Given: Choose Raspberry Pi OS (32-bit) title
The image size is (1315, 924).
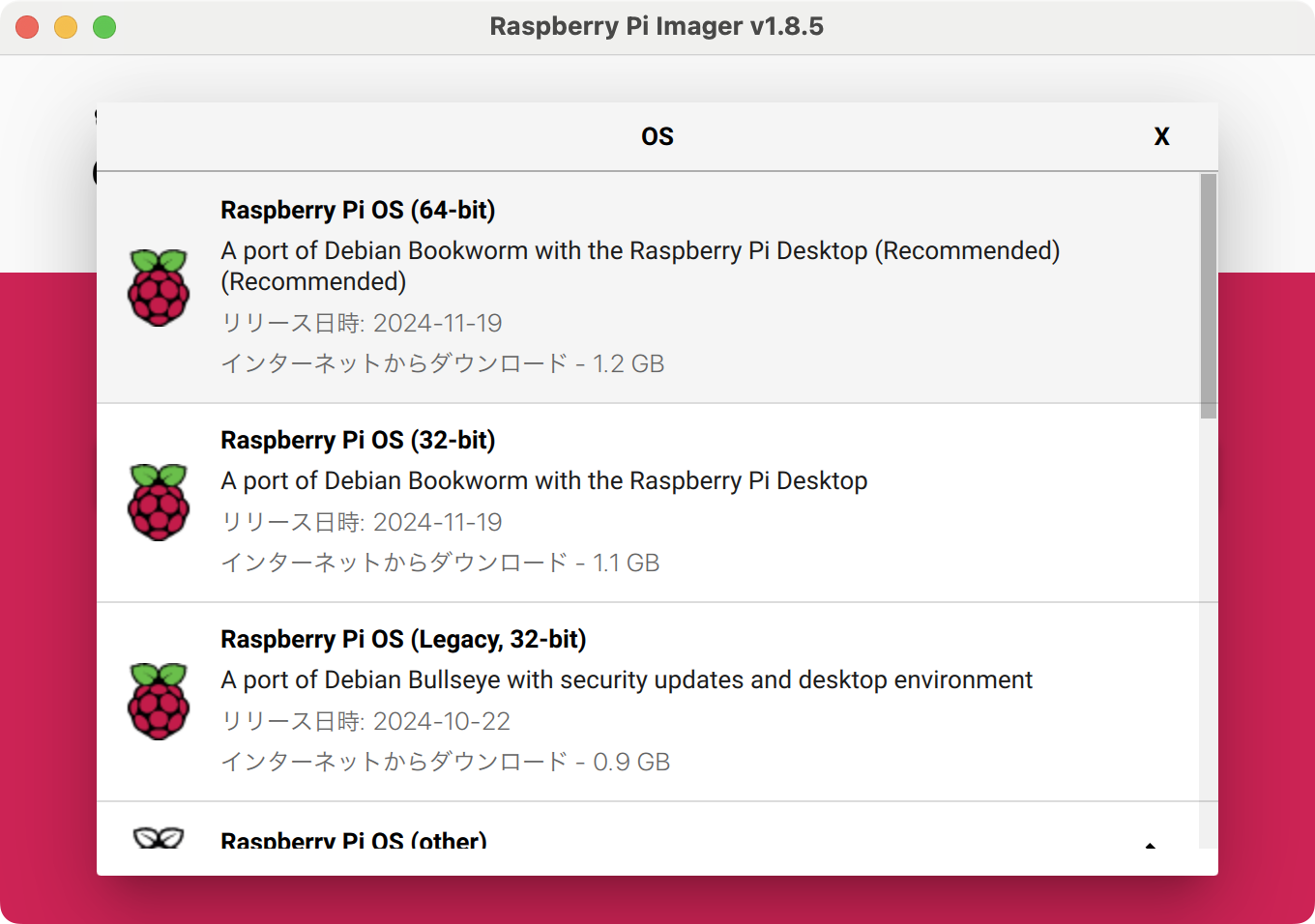Looking at the screenshot, I should 358,440.
